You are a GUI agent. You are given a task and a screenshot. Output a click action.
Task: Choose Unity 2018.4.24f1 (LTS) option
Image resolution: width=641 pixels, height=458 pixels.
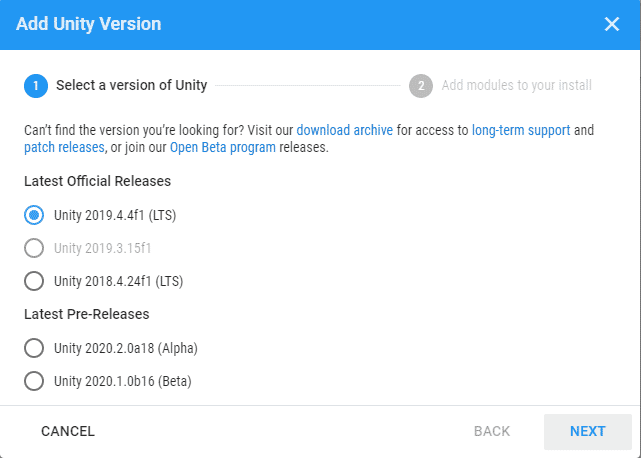[x=34, y=281]
